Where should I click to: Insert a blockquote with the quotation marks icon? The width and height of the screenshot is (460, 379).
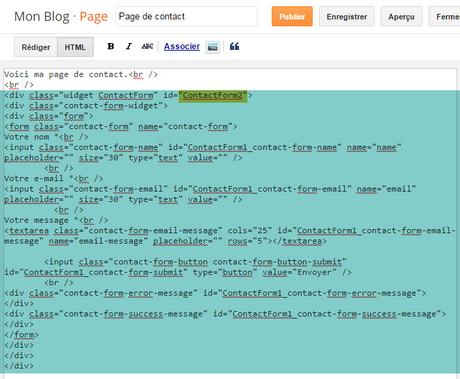[234, 46]
